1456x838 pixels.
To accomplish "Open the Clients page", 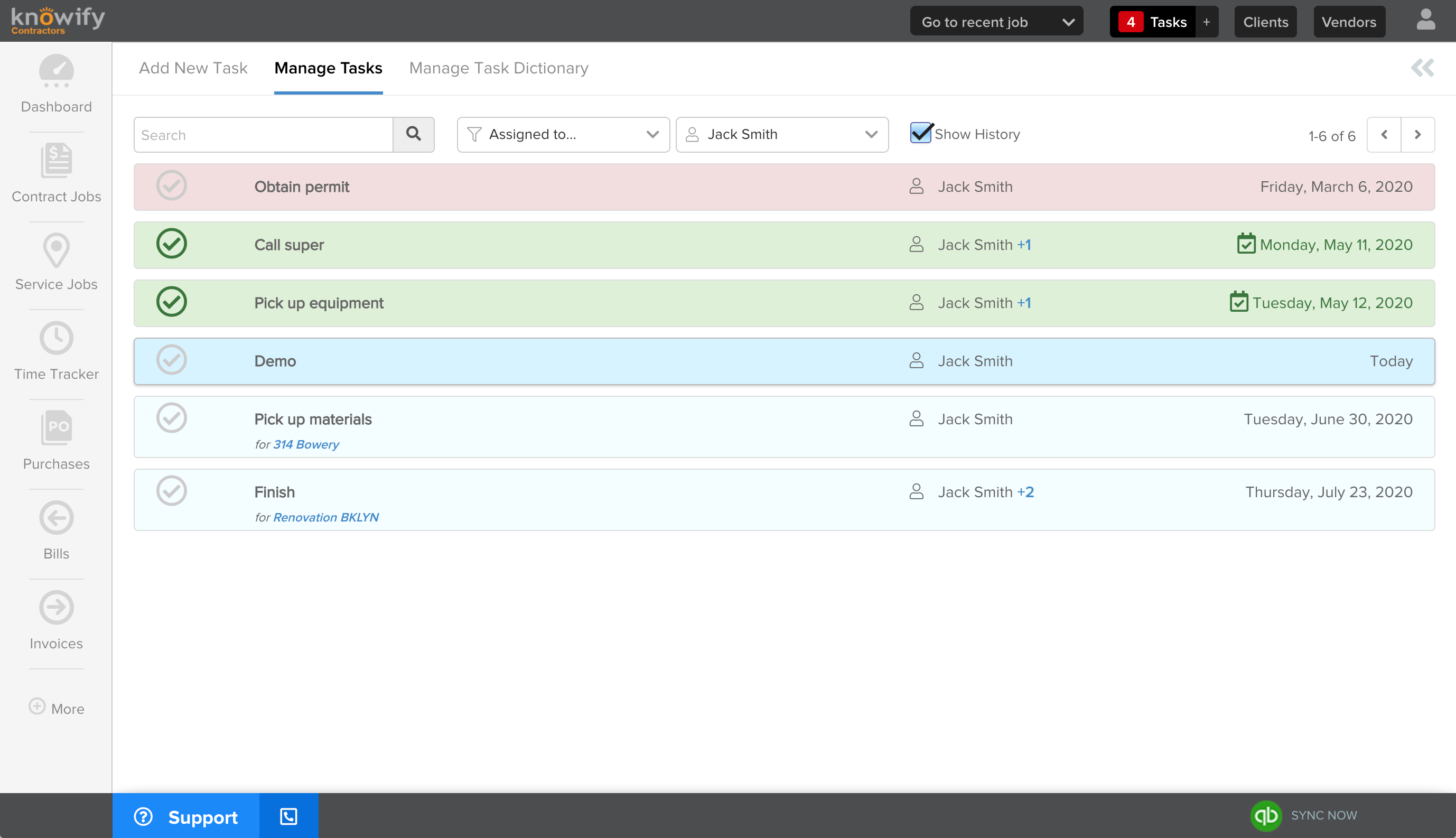I will (1265, 22).
